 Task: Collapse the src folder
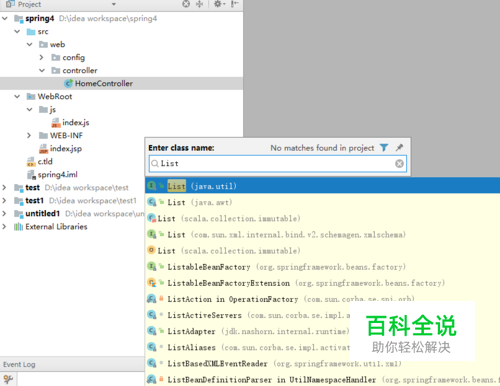coord(17,31)
